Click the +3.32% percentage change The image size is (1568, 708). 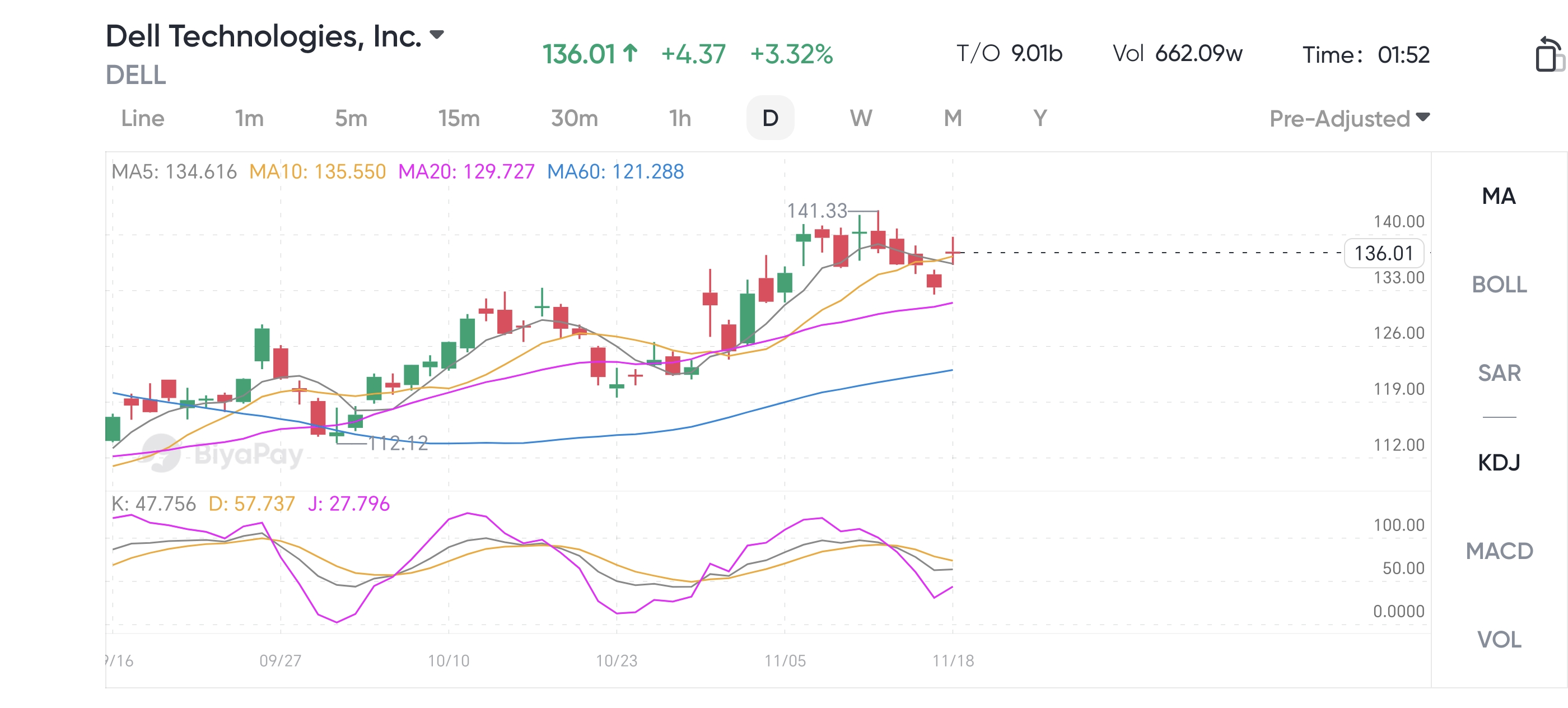(791, 54)
